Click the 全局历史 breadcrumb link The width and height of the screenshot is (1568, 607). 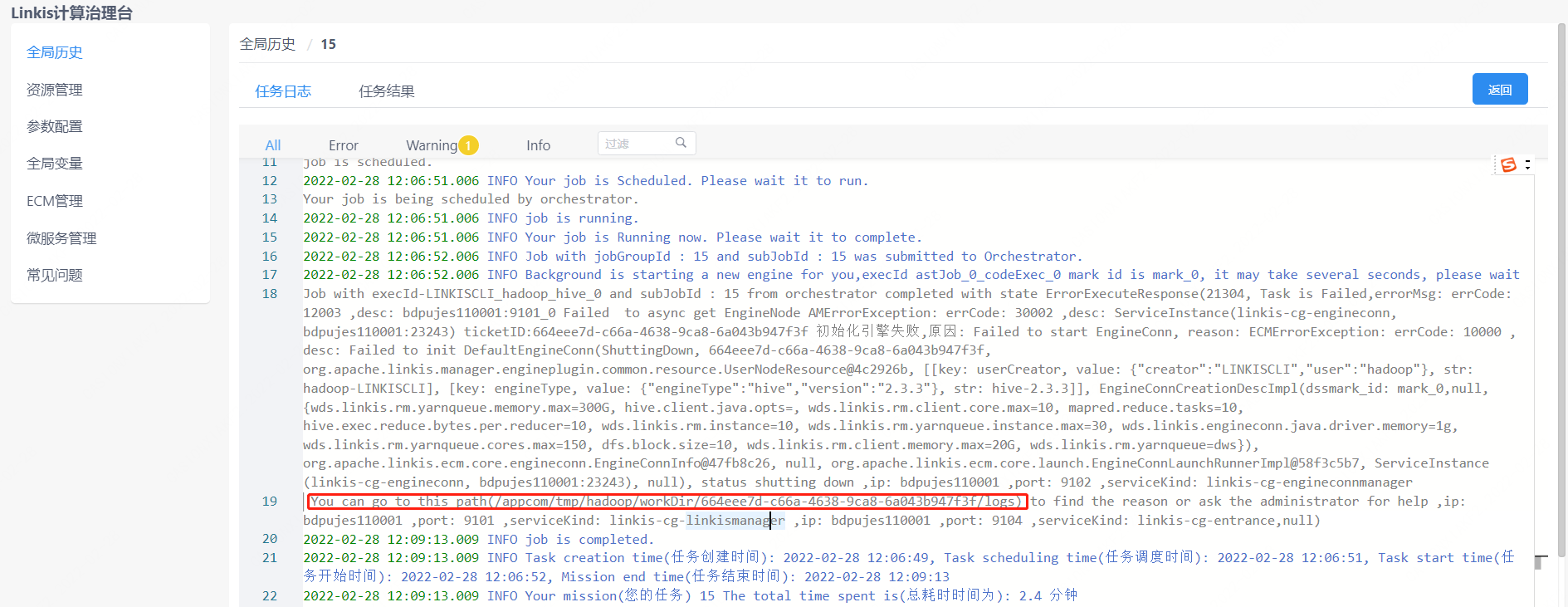click(267, 44)
